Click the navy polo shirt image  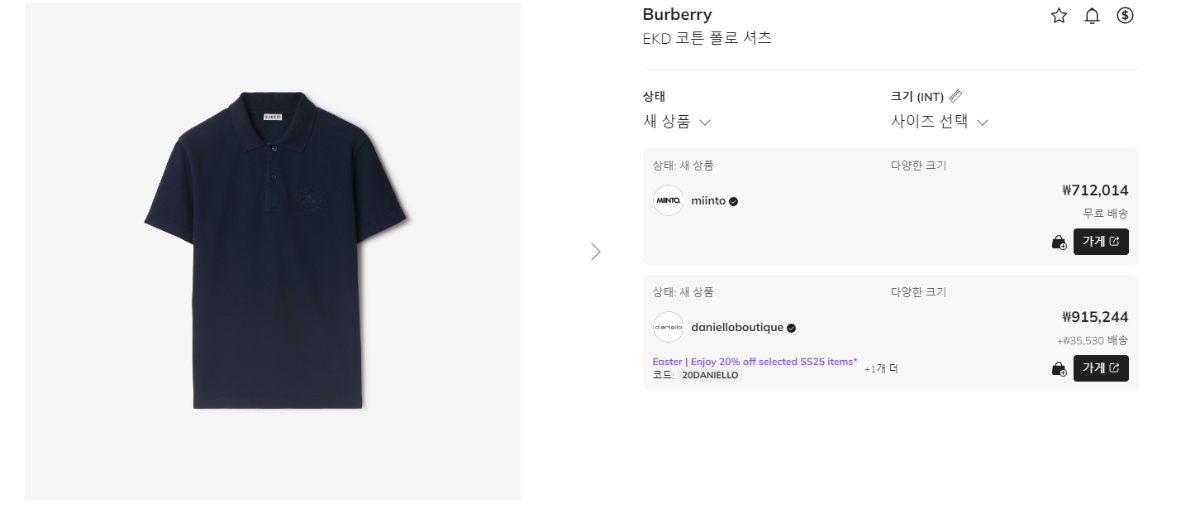[x=273, y=250]
